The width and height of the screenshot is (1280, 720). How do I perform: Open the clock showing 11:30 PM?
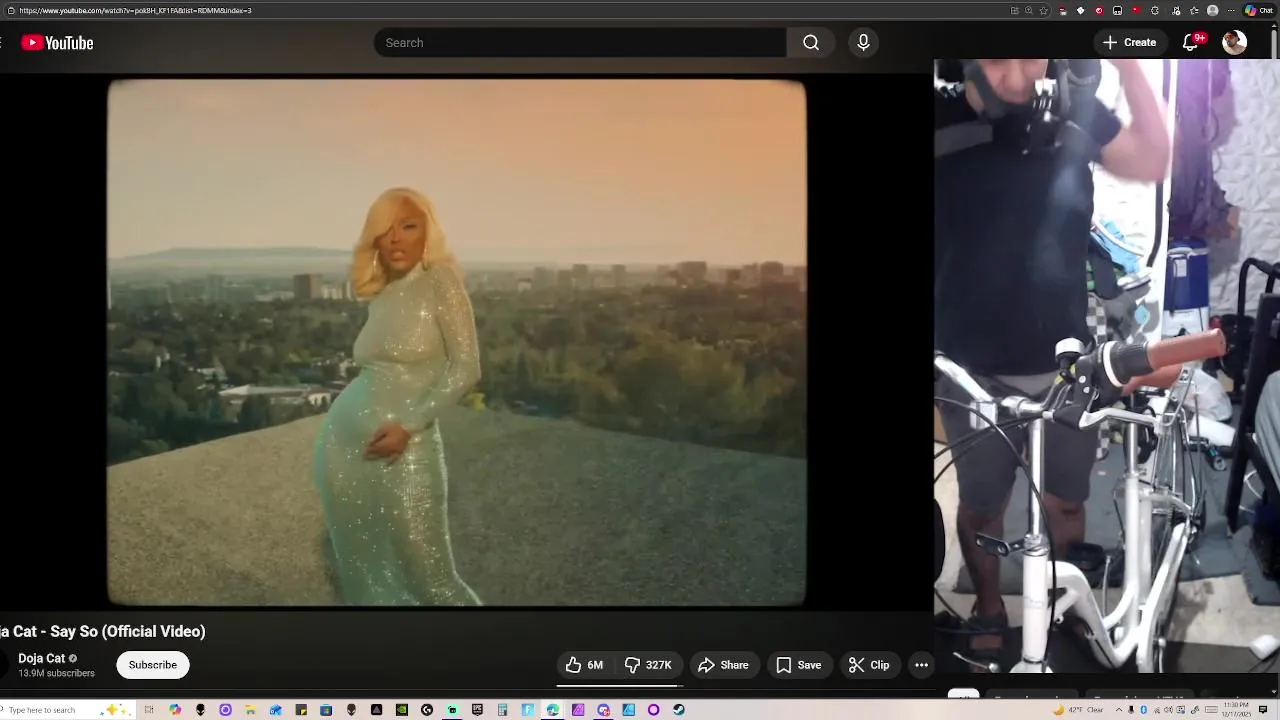(1236, 710)
